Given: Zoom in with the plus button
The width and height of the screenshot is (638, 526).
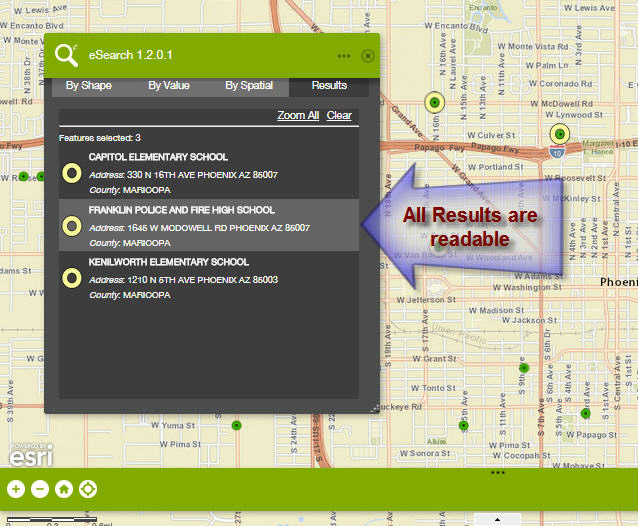Looking at the screenshot, I should (16, 489).
